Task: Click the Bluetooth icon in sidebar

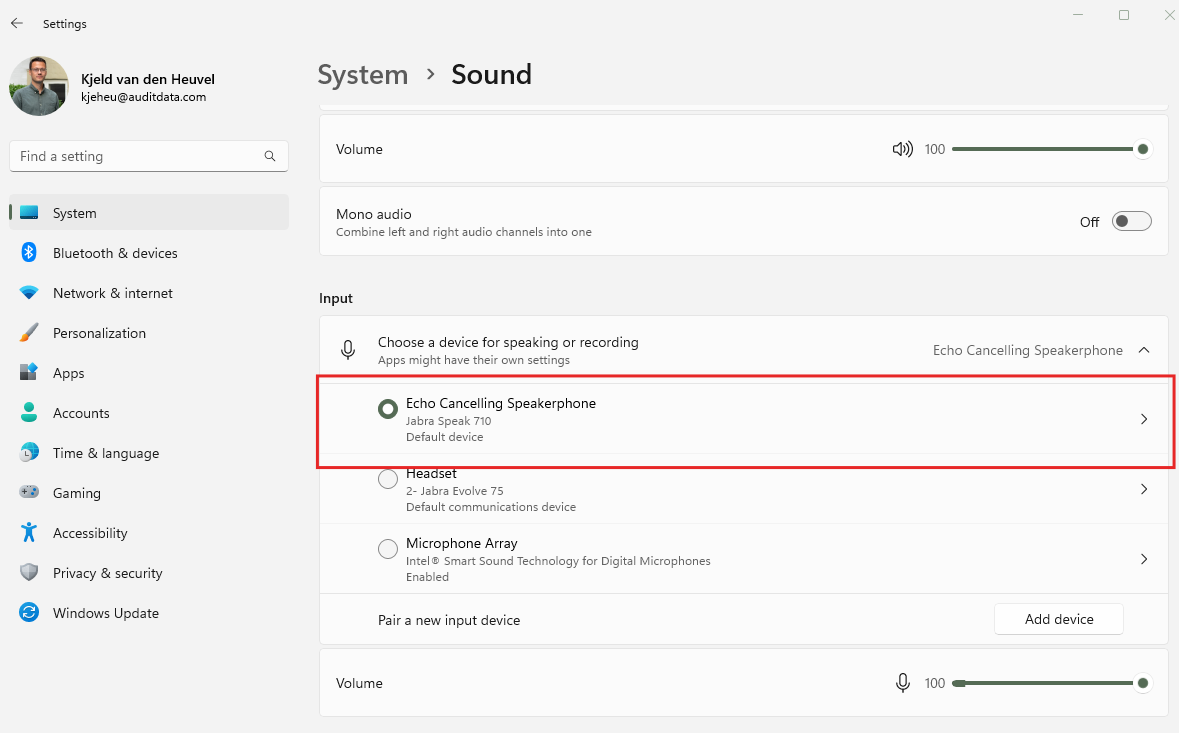Action: tap(29, 253)
